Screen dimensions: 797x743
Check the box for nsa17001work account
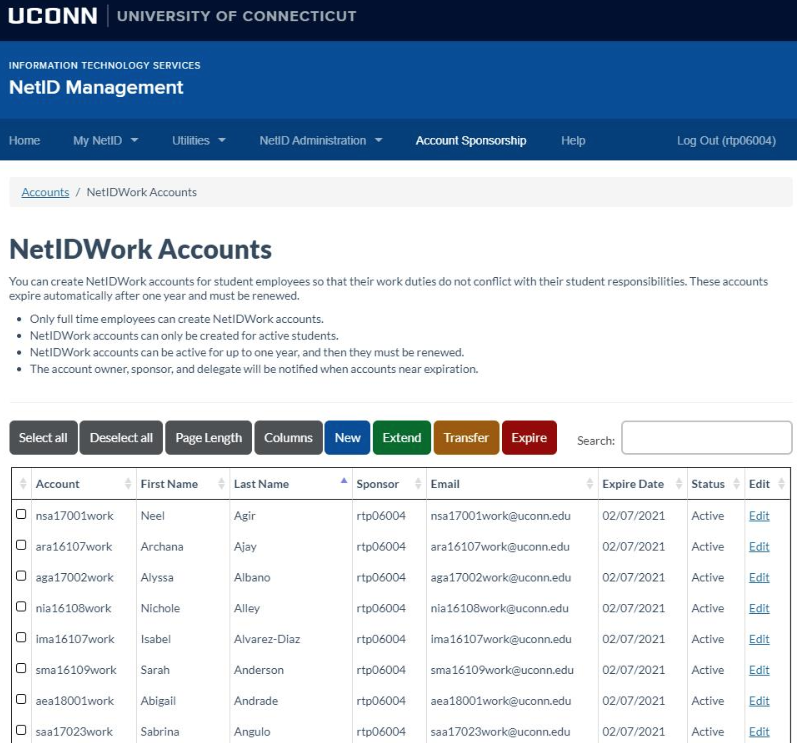[21, 515]
